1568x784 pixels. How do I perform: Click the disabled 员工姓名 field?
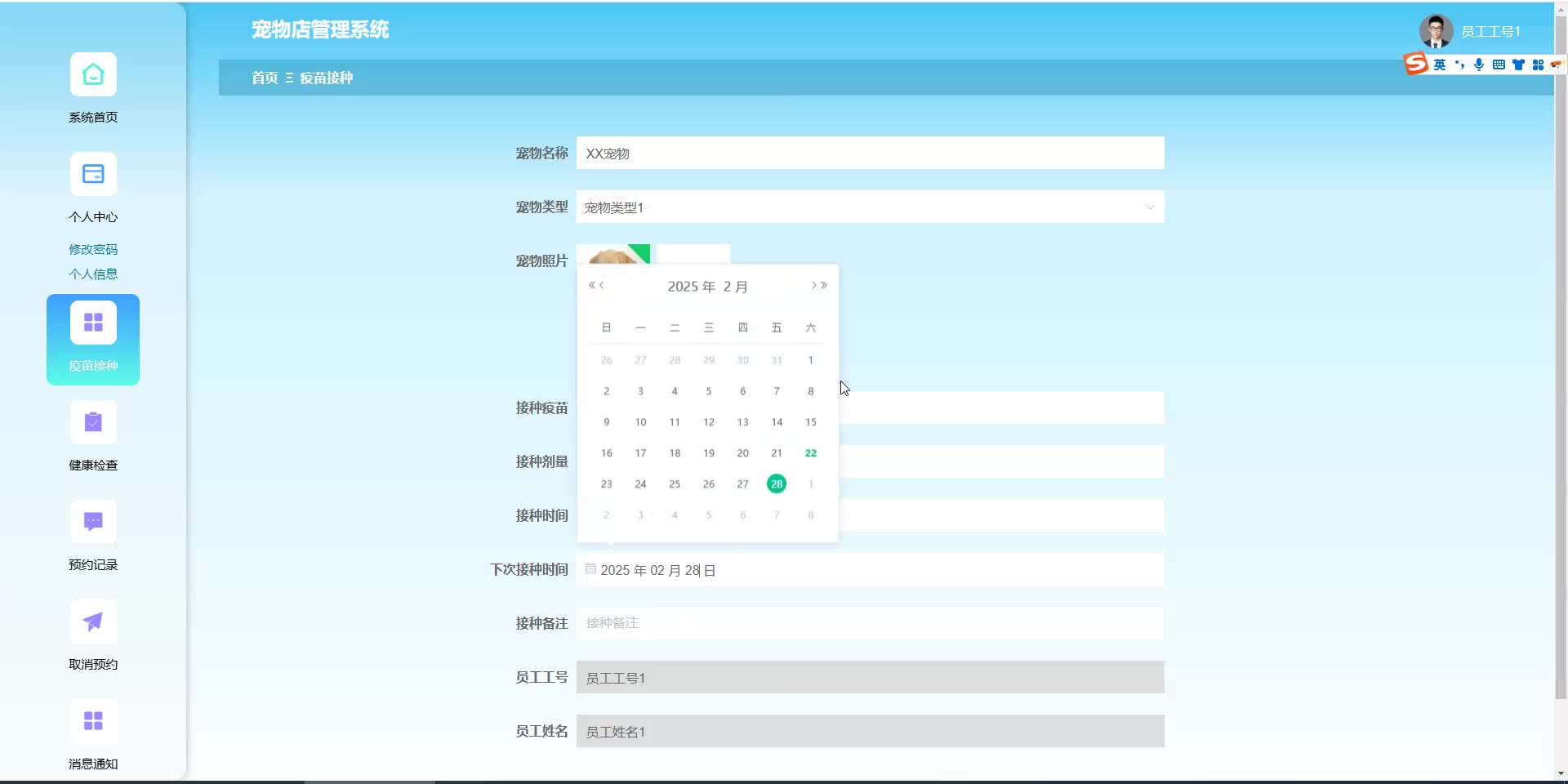tap(870, 732)
